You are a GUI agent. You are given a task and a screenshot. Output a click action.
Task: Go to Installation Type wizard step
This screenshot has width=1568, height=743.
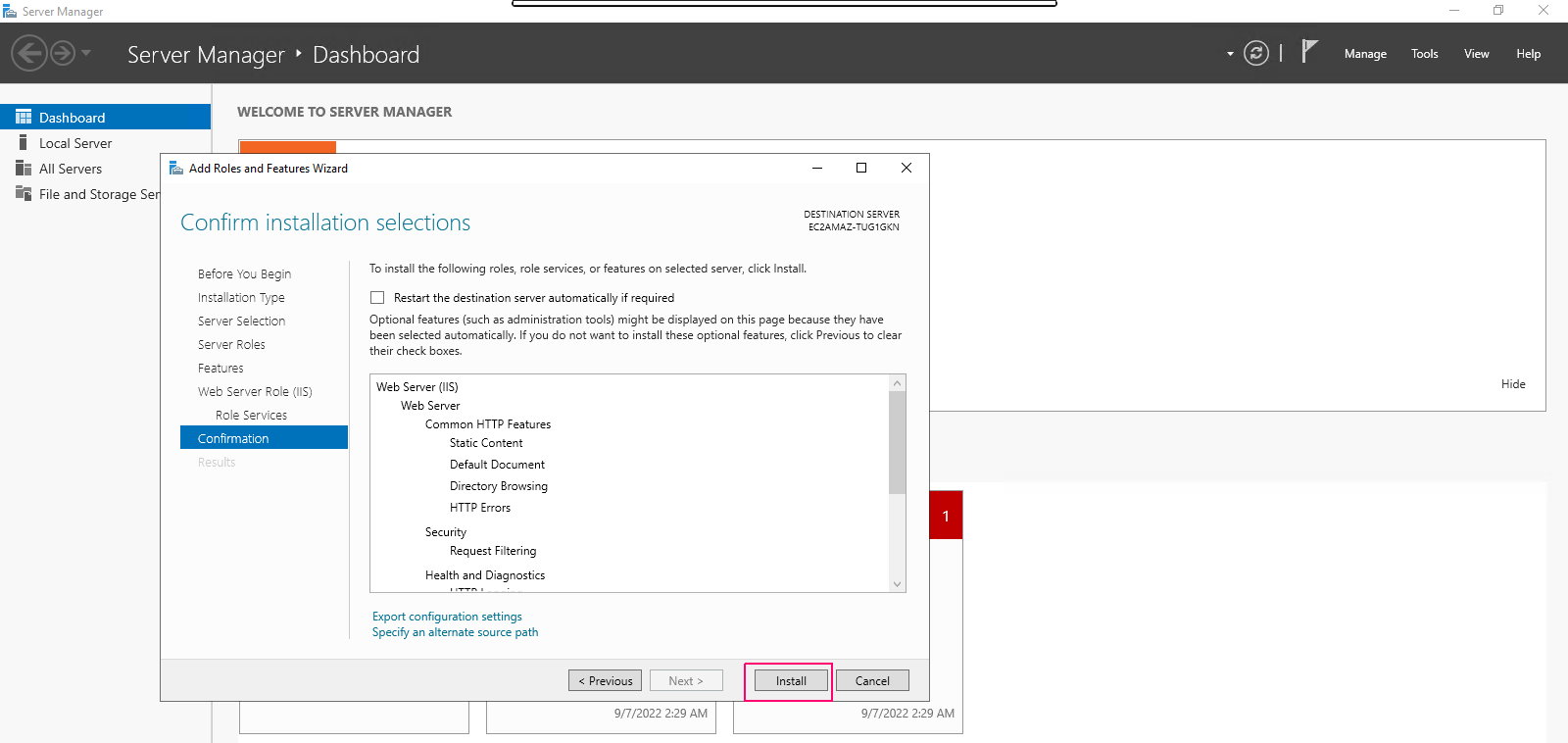pyautogui.click(x=241, y=297)
